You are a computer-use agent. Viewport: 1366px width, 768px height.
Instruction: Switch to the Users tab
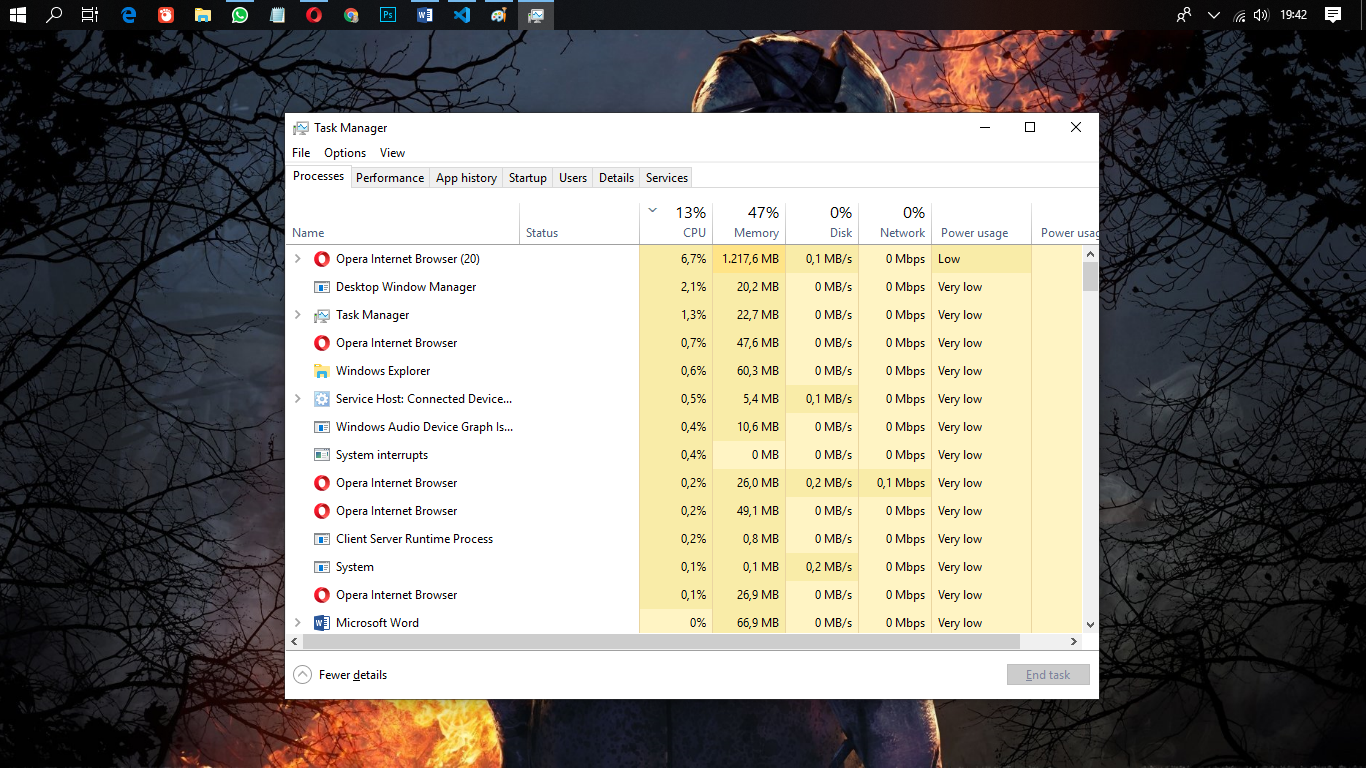coord(573,178)
